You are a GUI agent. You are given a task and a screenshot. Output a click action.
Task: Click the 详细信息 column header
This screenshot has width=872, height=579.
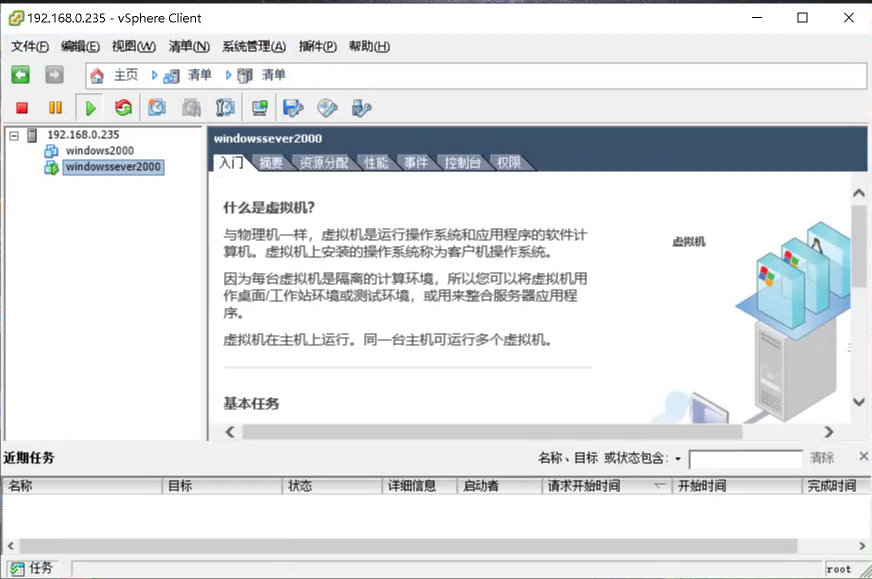420,486
